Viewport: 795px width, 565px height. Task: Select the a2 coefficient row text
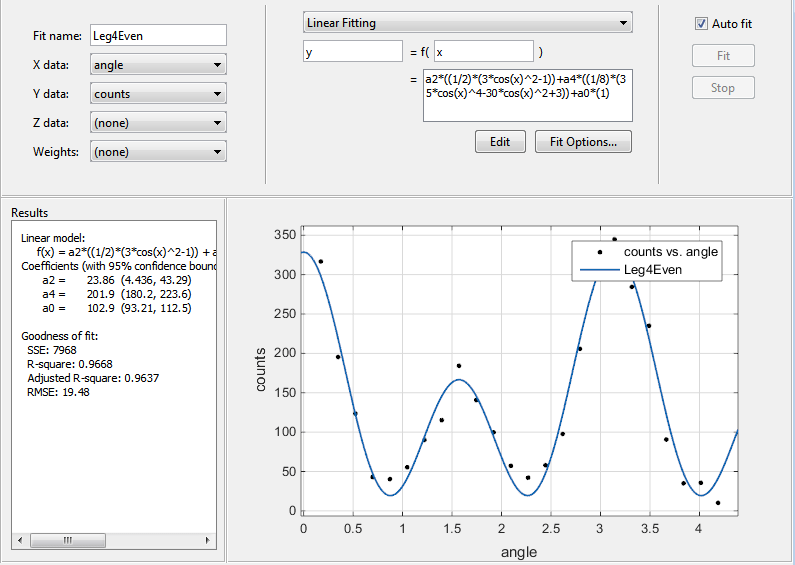(117, 280)
